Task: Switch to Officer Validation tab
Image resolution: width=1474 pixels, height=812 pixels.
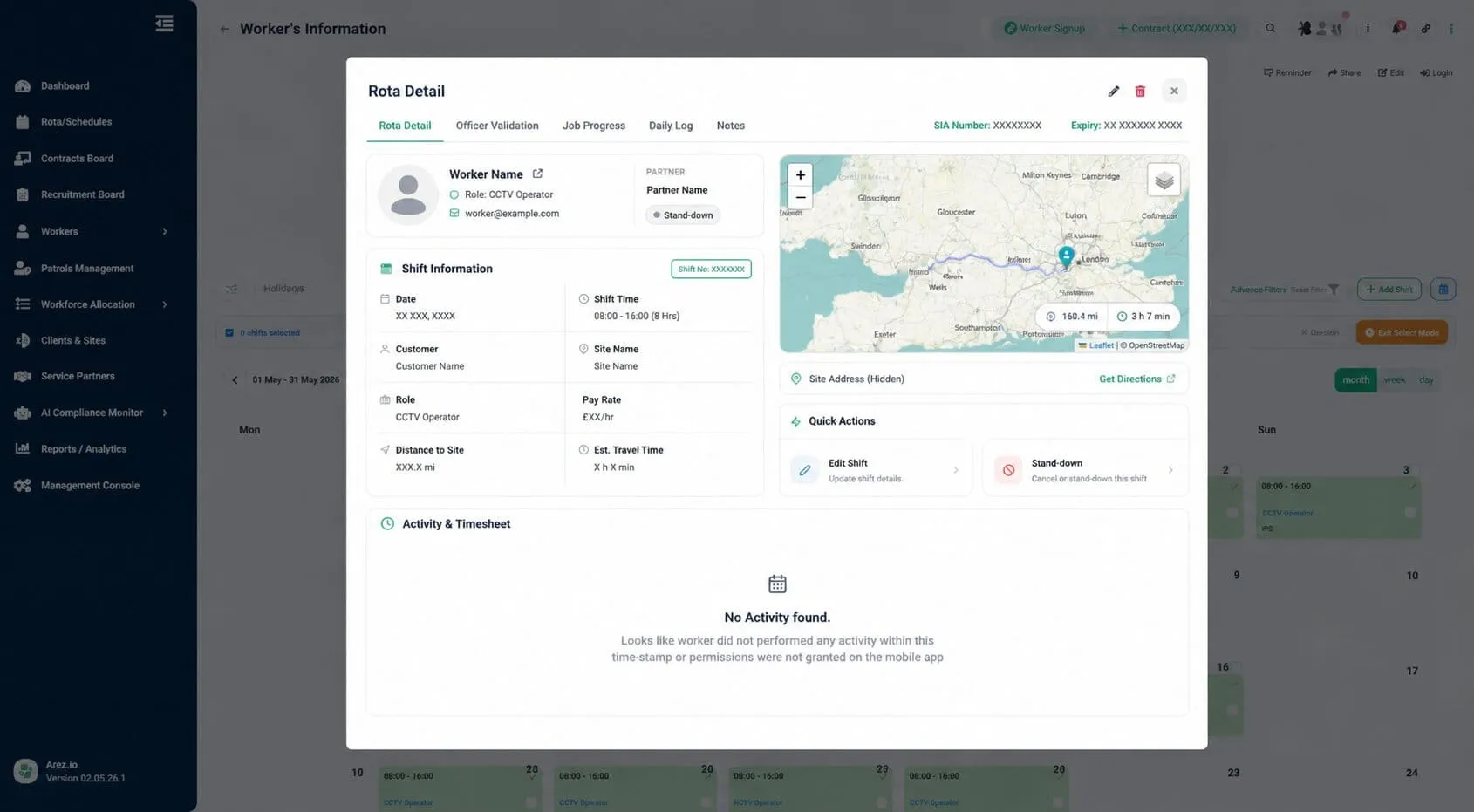Action: tap(497, 126)
